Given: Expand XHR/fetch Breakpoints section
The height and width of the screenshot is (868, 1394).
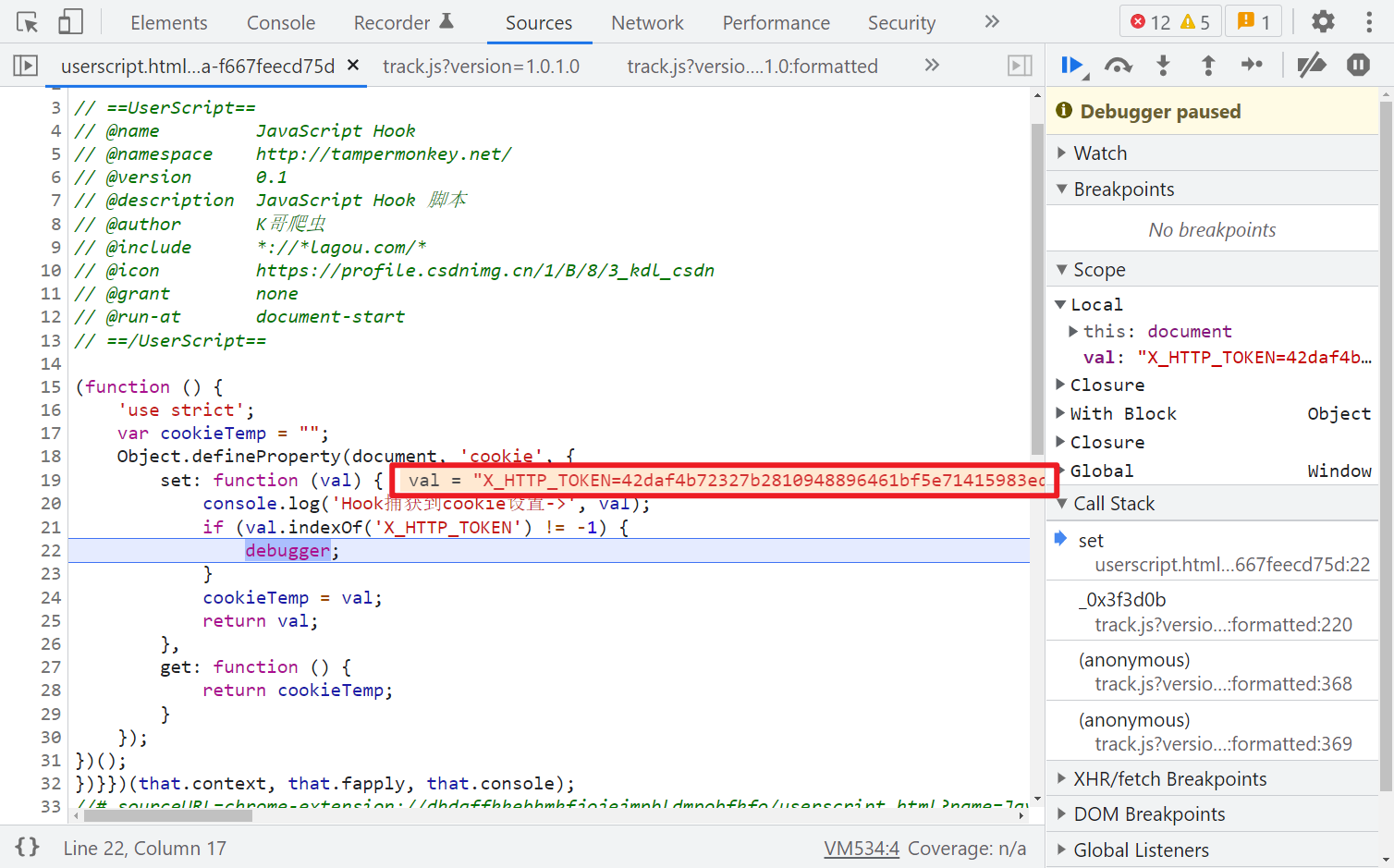Looking at the screenshot, I should (1212, 778).
